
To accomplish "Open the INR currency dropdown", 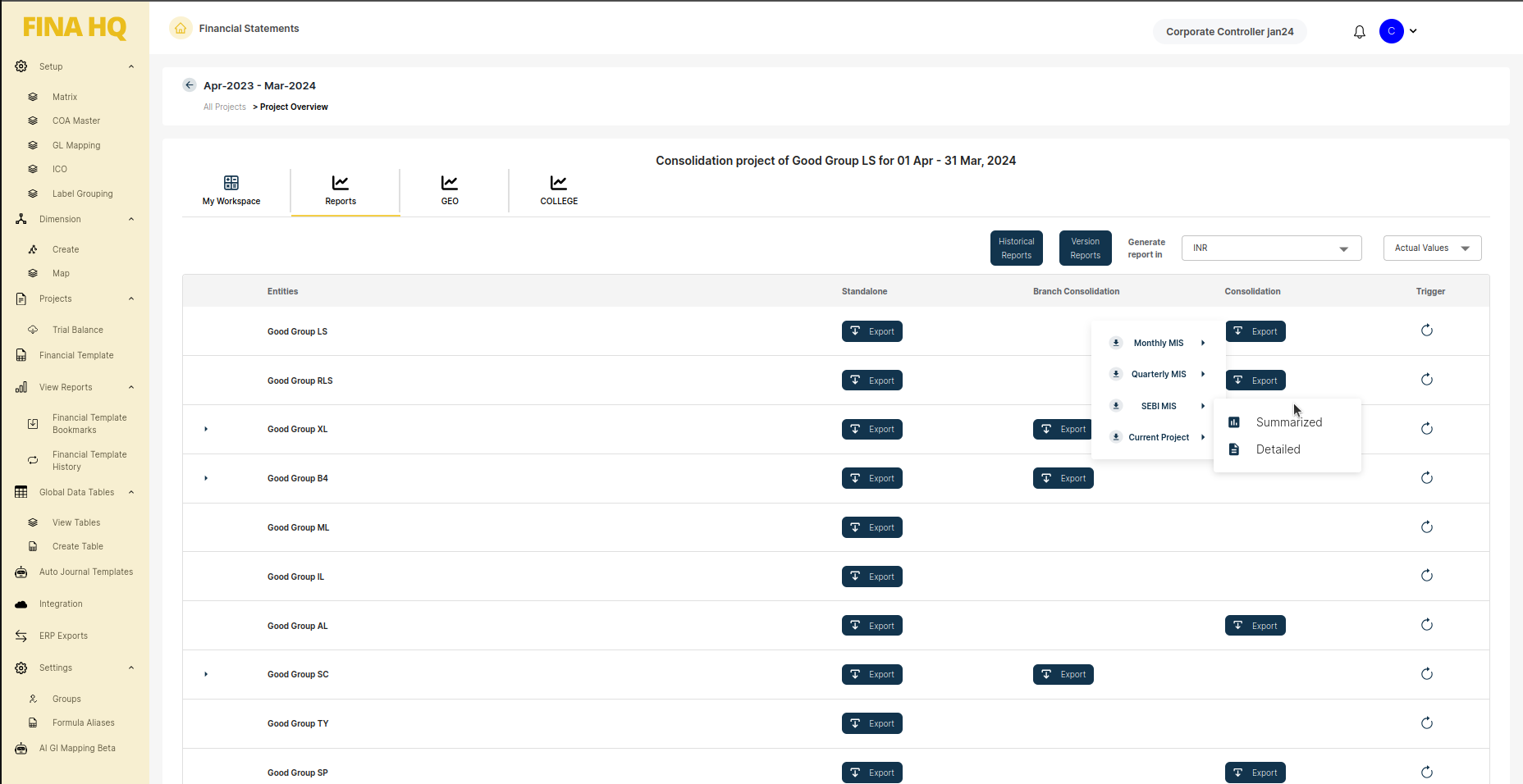I will pyautogui.click(x=1270, y=248).
